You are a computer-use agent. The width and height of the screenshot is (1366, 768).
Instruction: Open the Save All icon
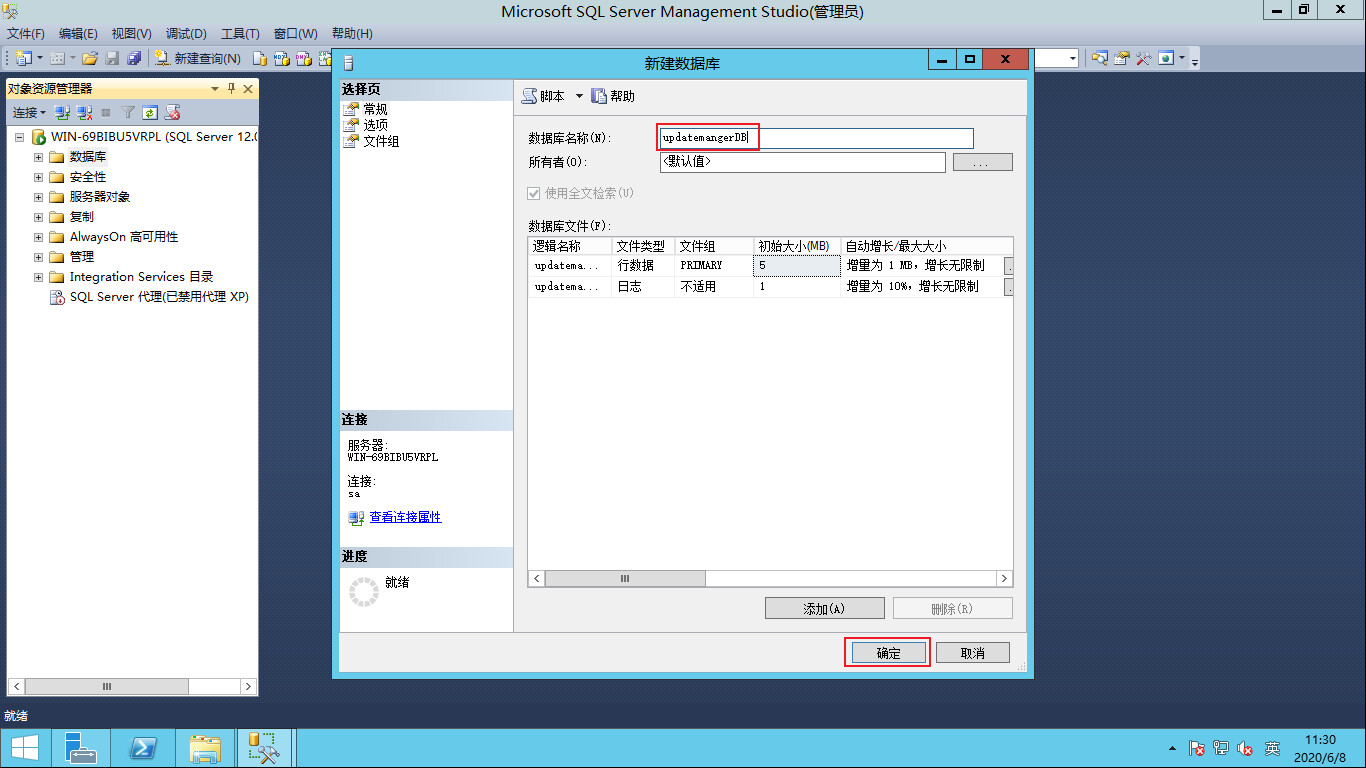pyautogui.click(x=133, y=58)
